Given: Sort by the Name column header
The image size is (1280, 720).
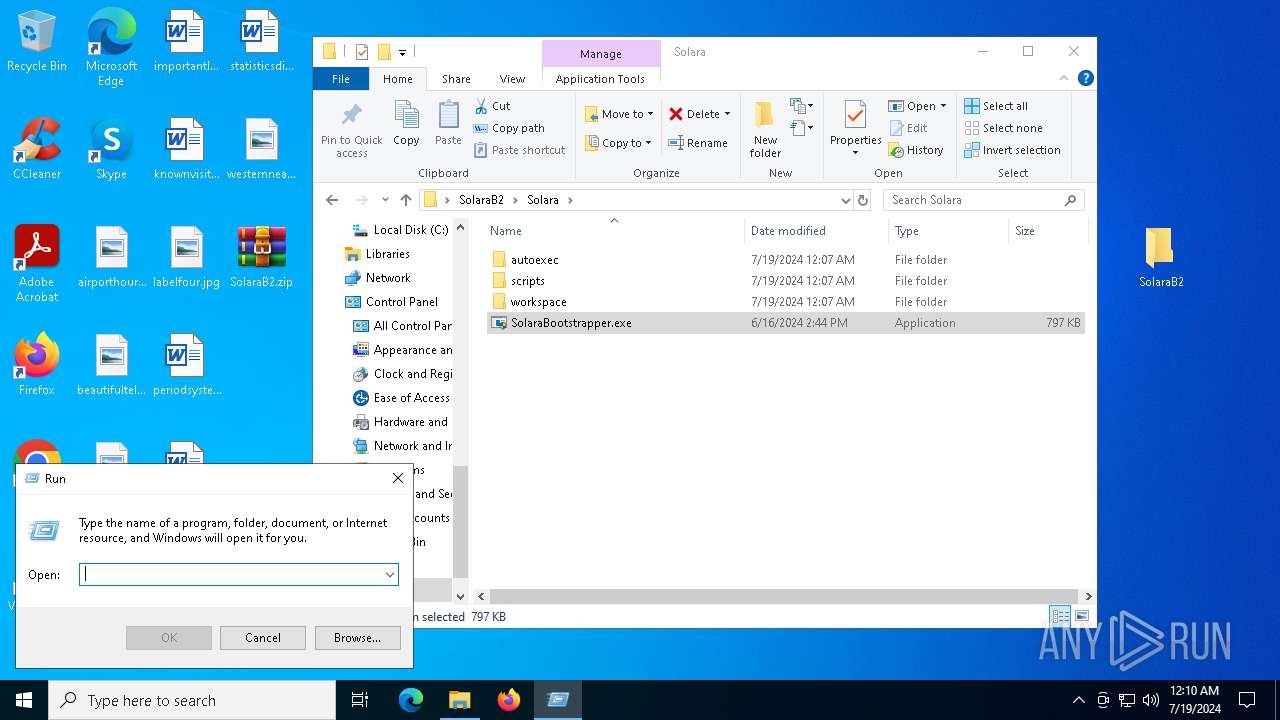Looking at the screenshot, I should click(614, 231).
